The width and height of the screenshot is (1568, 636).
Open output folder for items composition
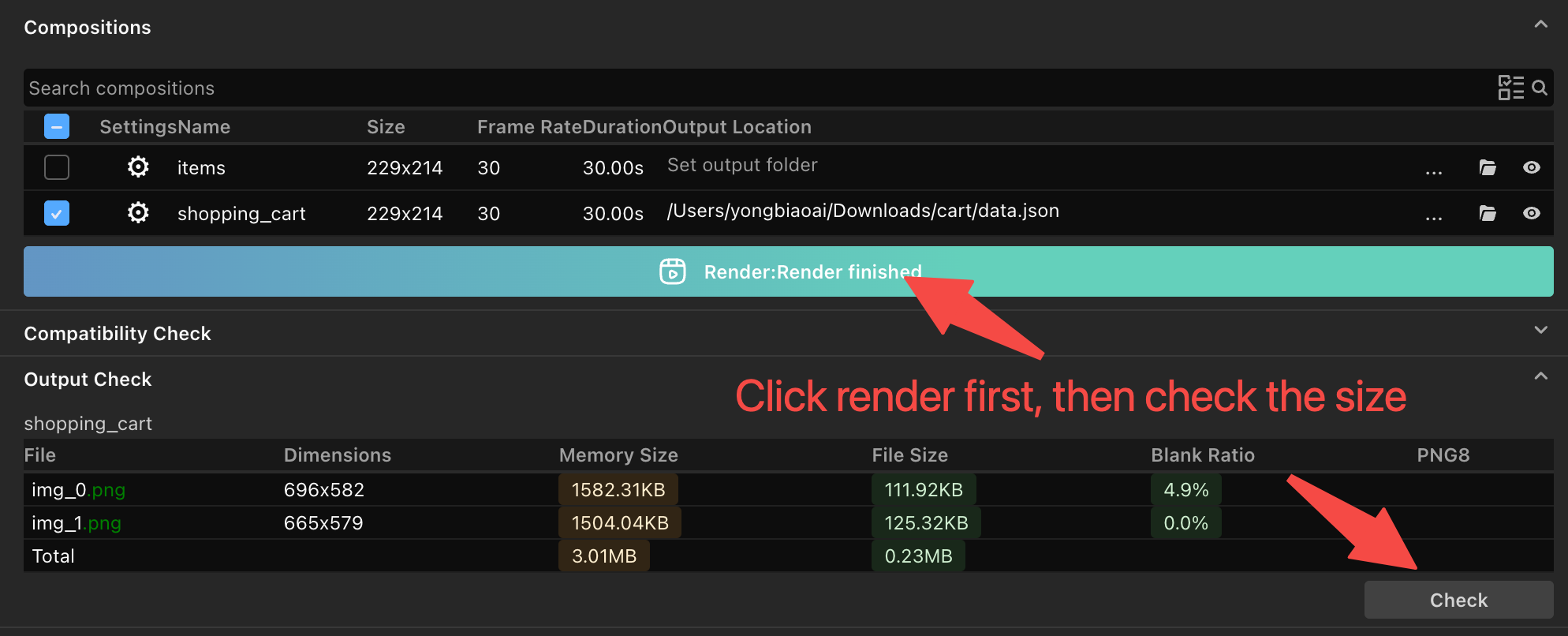tap(1488, 167)
